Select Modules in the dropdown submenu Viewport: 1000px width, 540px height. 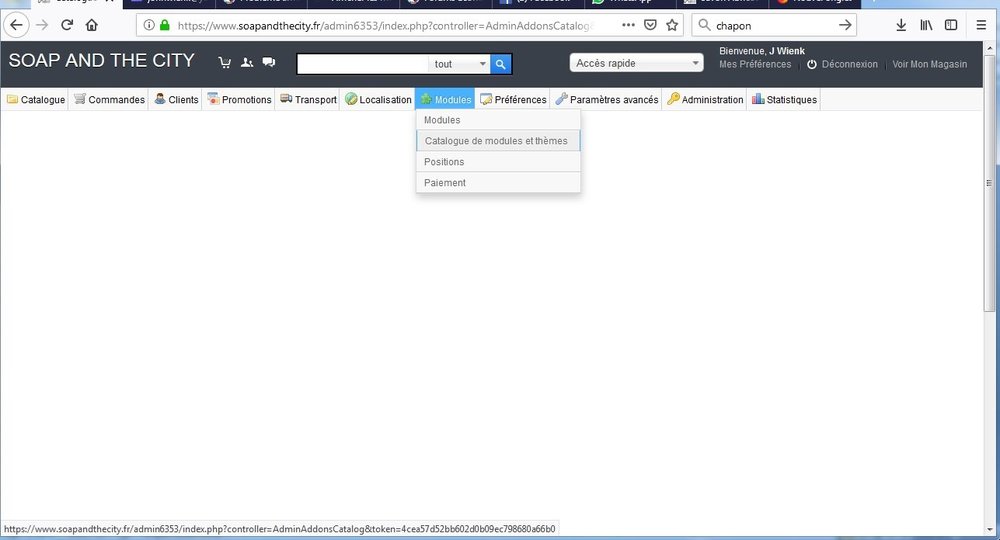click(498, 120)
